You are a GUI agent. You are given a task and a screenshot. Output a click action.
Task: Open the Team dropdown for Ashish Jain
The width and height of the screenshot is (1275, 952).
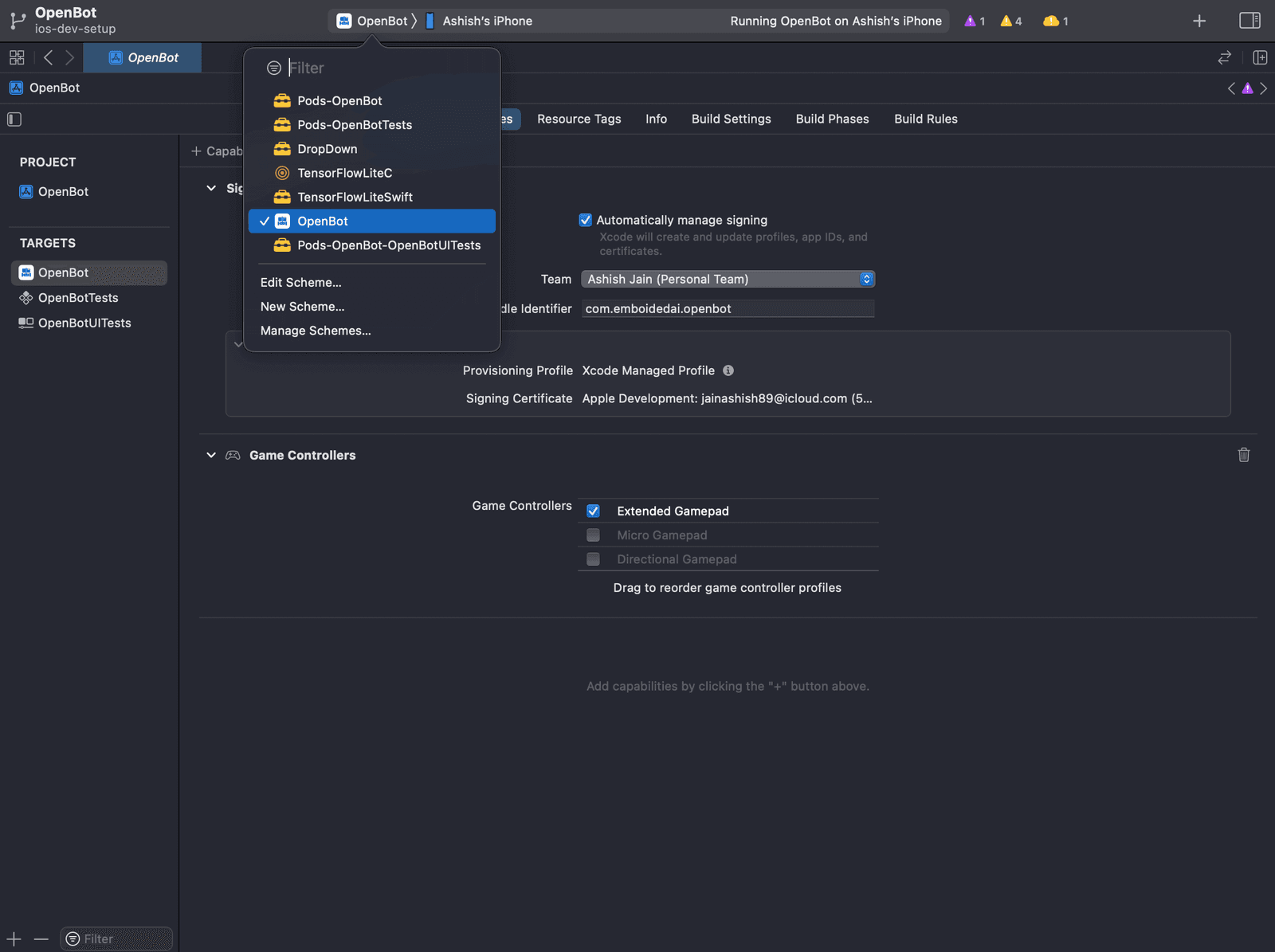click(x=728, y=279)
